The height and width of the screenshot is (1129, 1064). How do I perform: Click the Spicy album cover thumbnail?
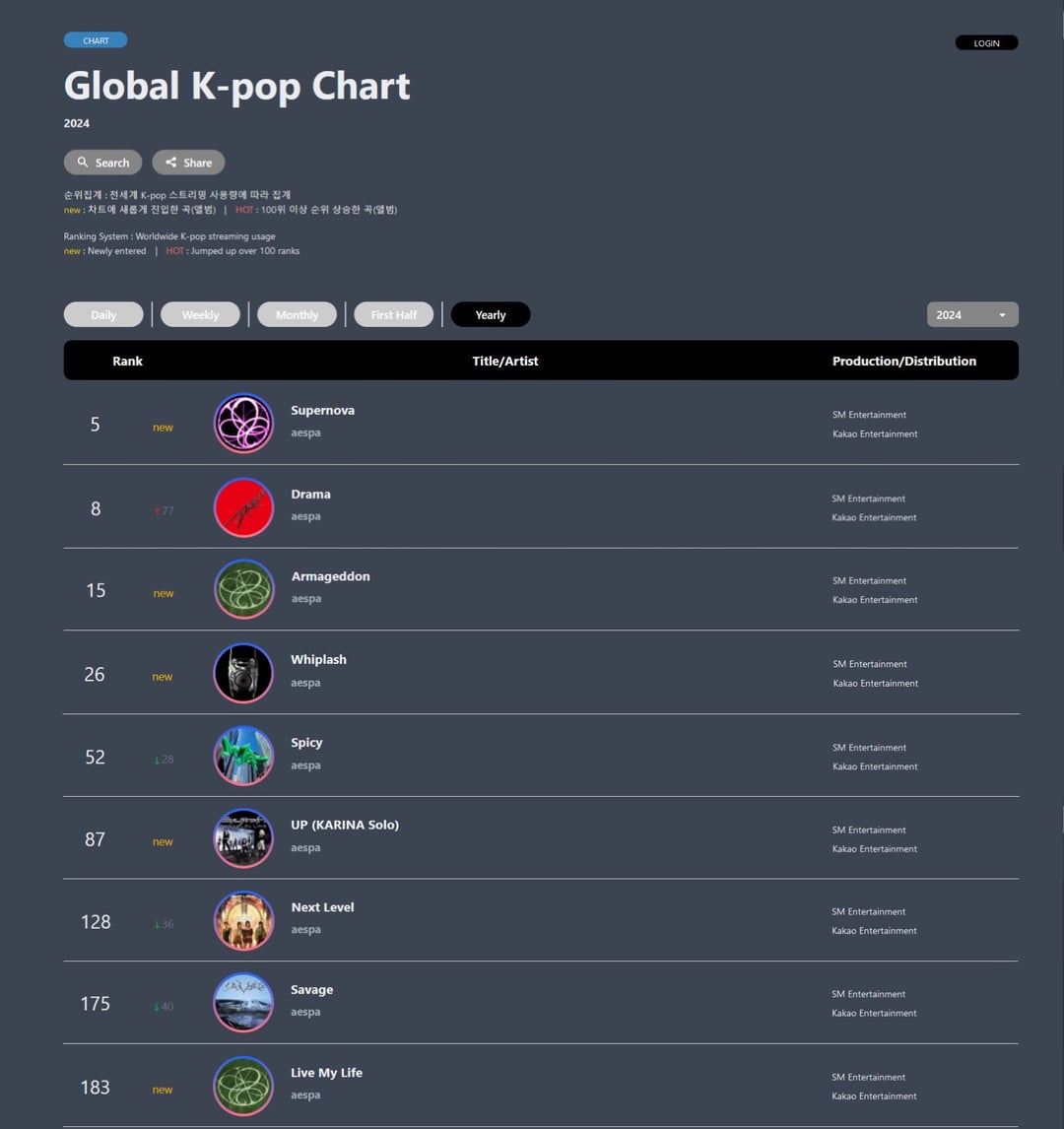point(243,757)
